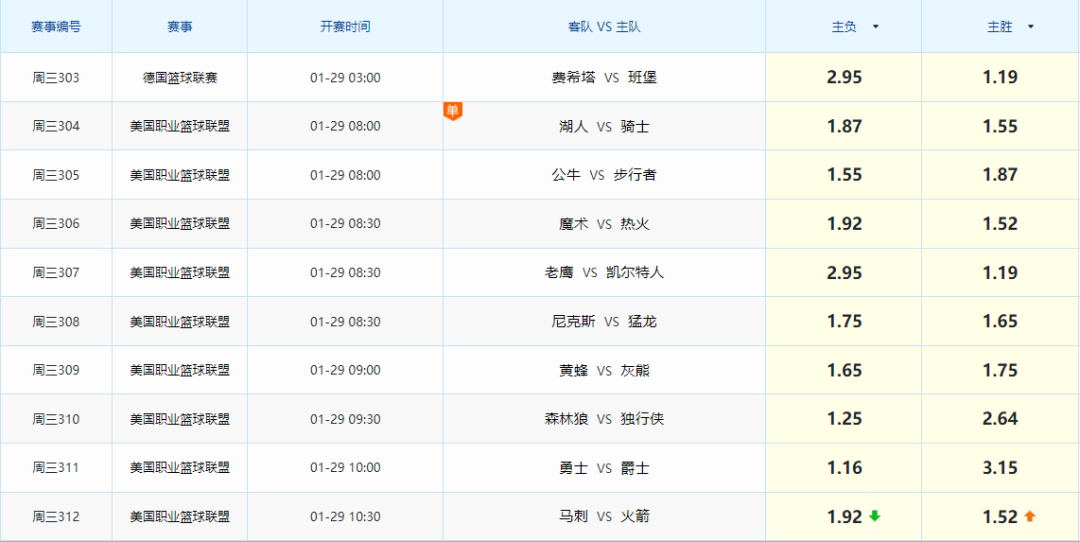1080x542 pixels.
Task: Click 01-29 08:00 in the 周三305 row
Action: tap(345, 176)
